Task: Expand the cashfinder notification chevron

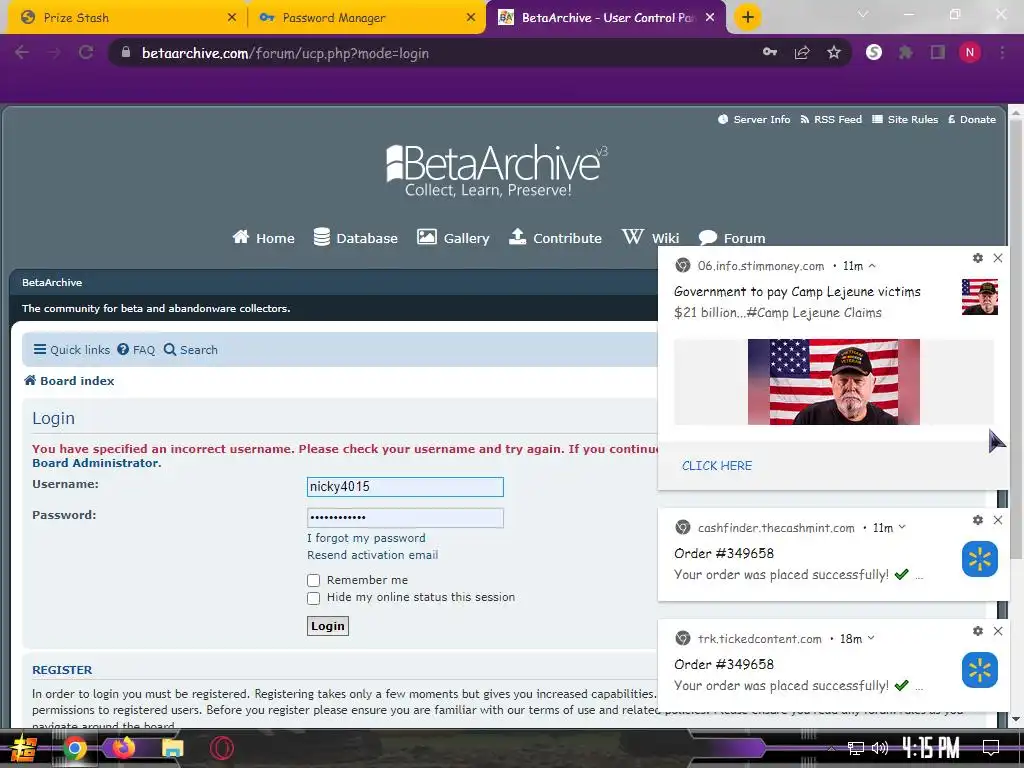Action: click(x=902, y=527)
